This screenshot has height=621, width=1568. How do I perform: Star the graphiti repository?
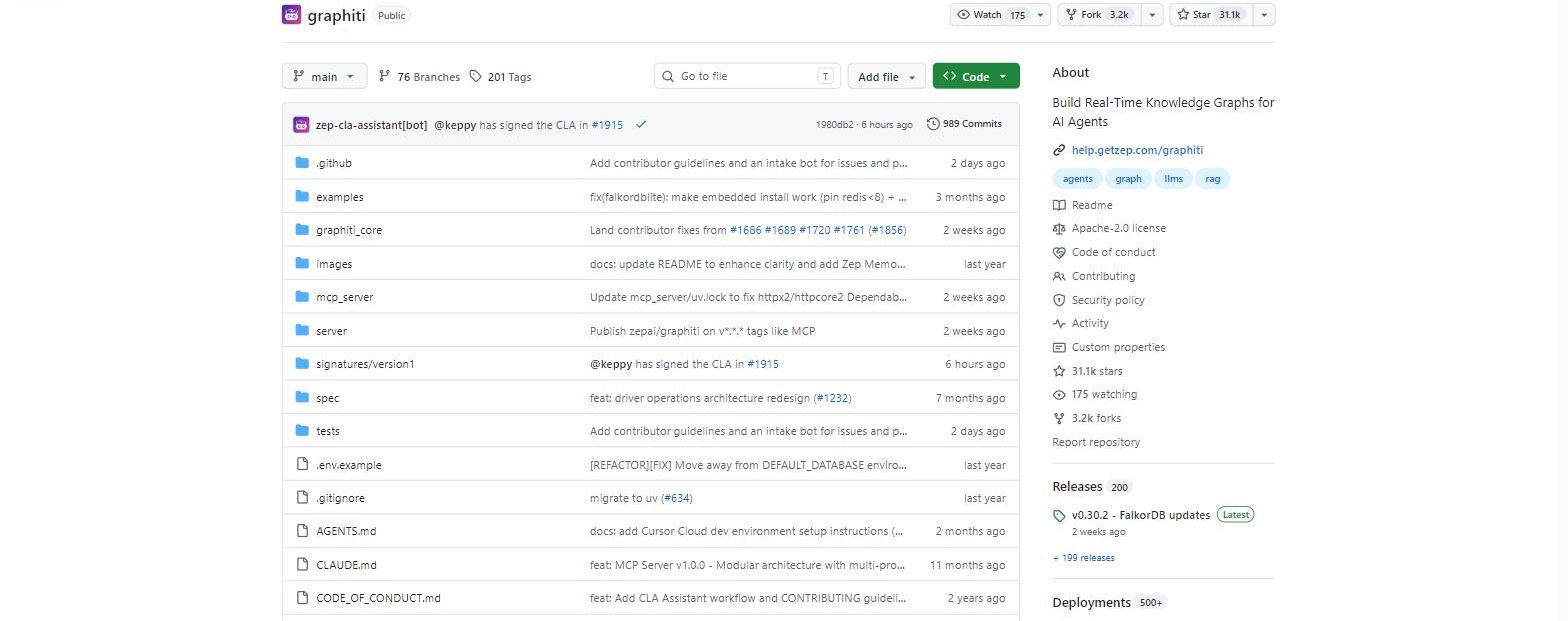coord(1211,15)
